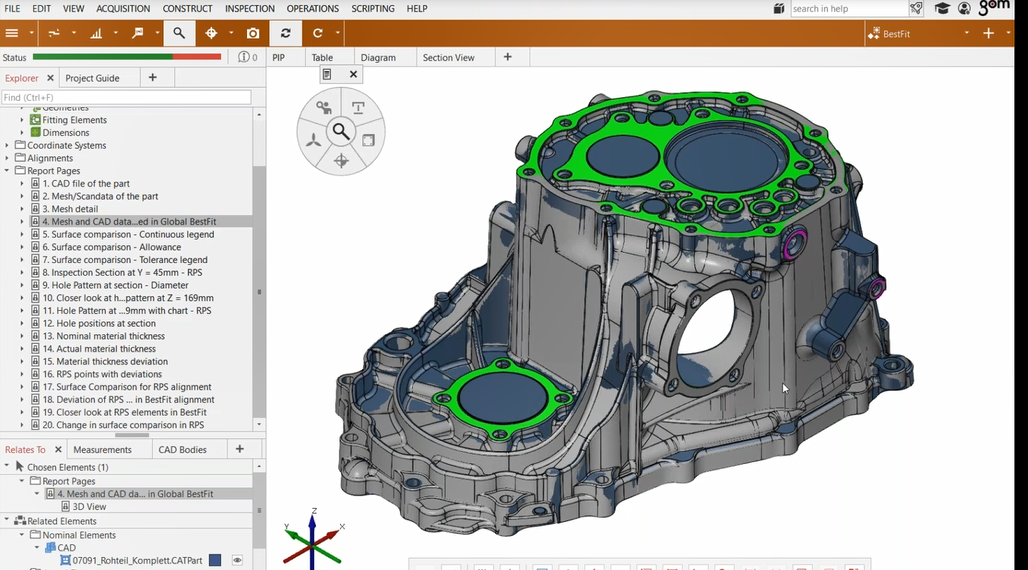Click the user account icon at top right
The width and height of the screenshot is (1028, 570).
[x=964, y=9]
